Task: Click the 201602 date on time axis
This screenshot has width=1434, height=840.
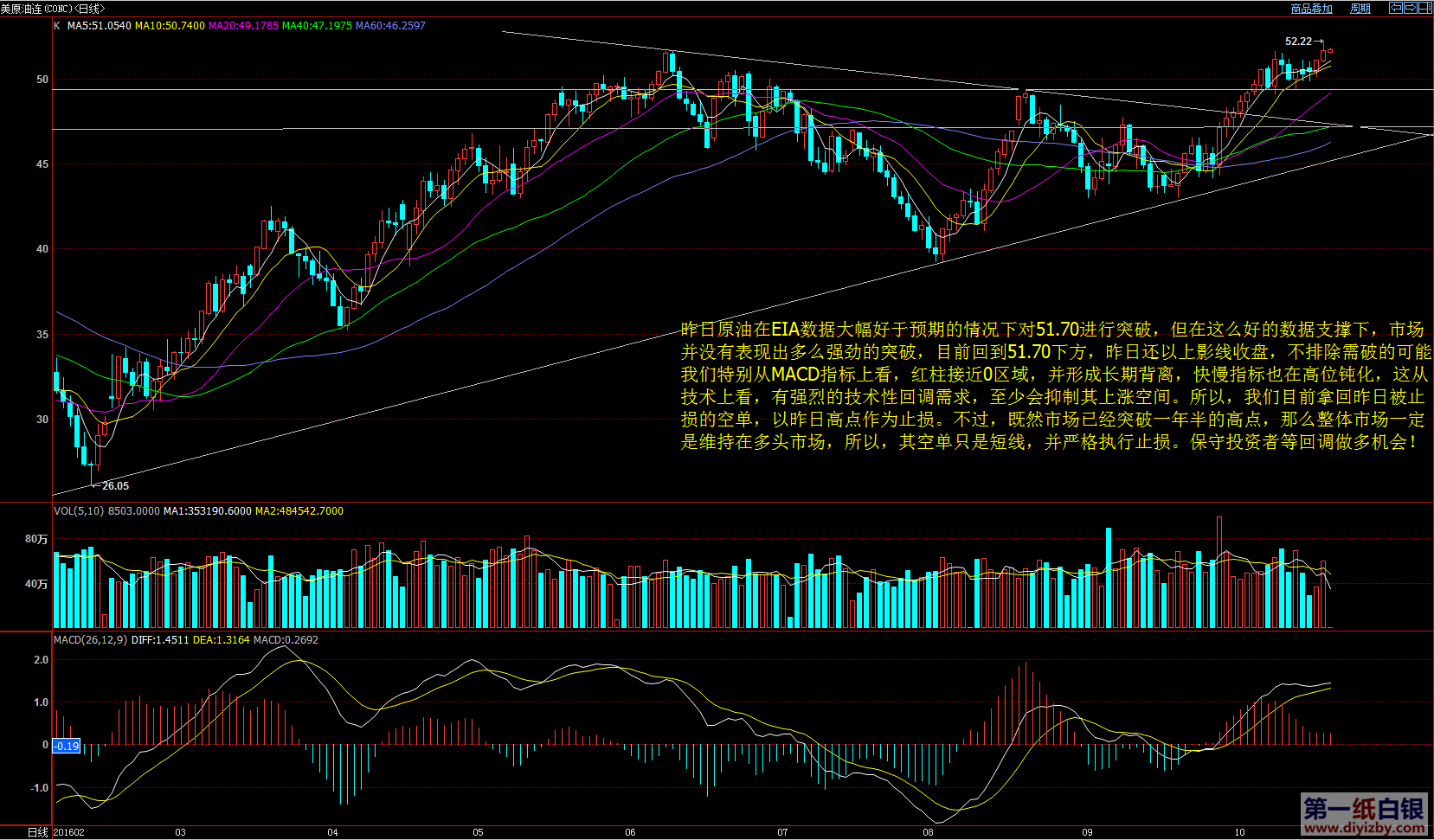Action: (x=69, y=832)
